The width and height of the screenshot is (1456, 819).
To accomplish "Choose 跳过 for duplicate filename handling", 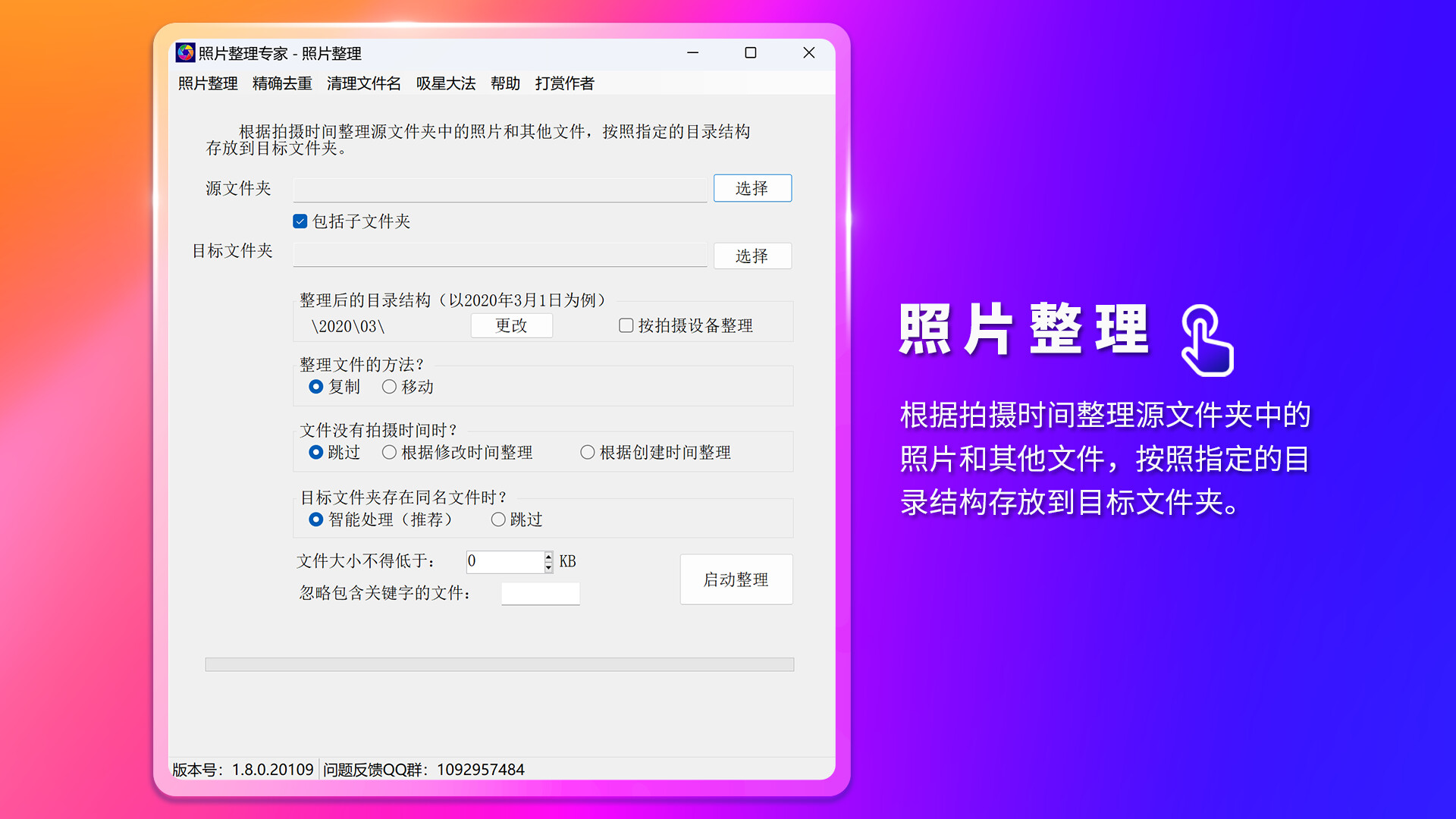I will 498,519.
